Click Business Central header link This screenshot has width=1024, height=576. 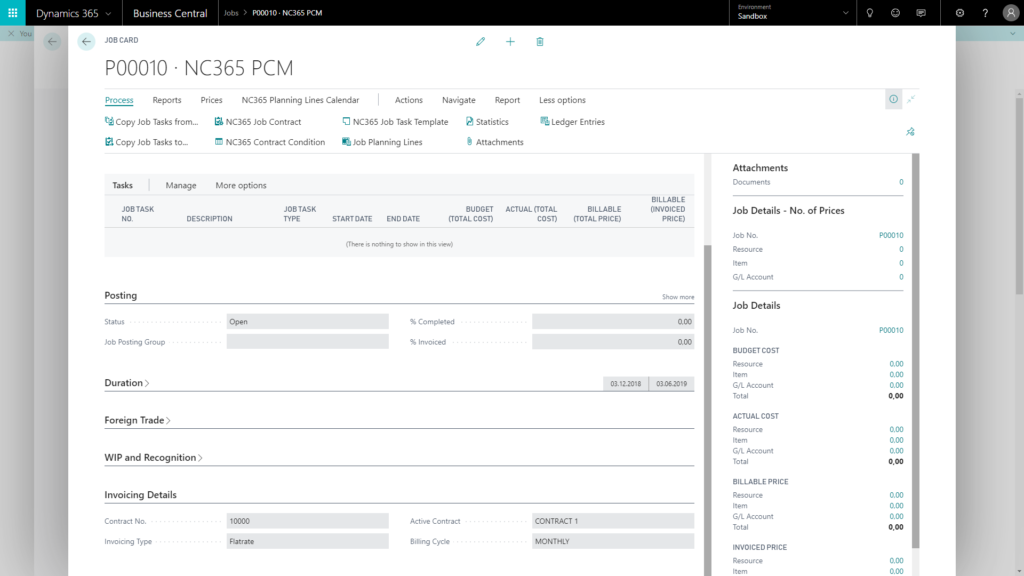pos(170,13)
